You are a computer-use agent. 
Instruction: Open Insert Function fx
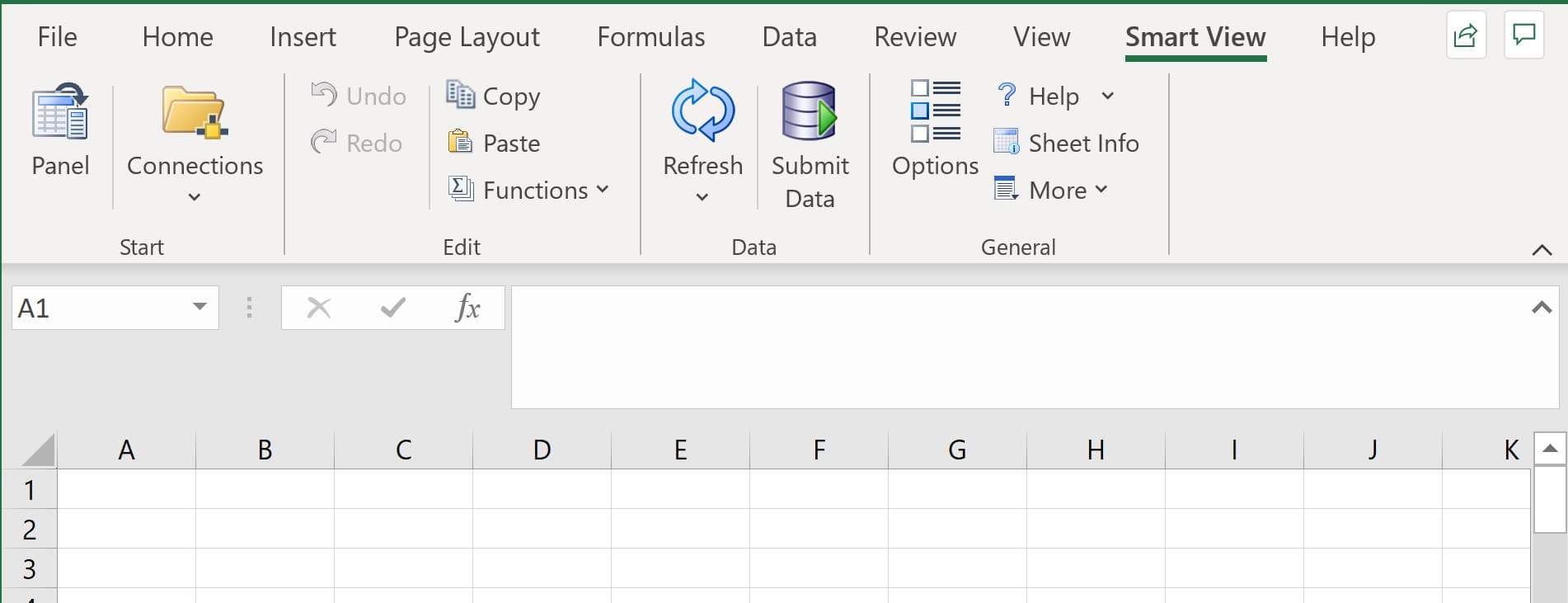point(467,308)
